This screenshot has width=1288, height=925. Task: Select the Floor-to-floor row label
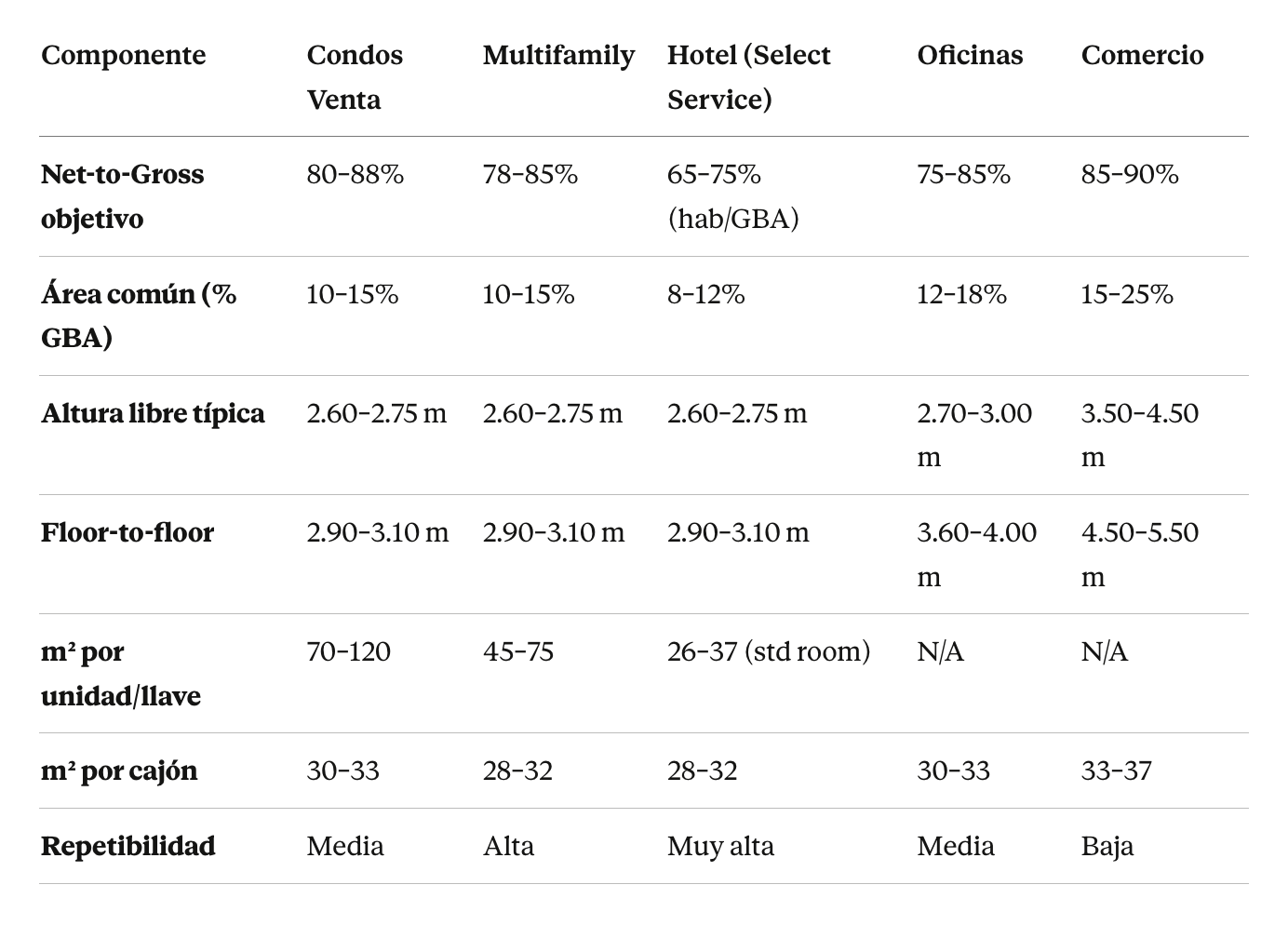[x=127, y=532]
